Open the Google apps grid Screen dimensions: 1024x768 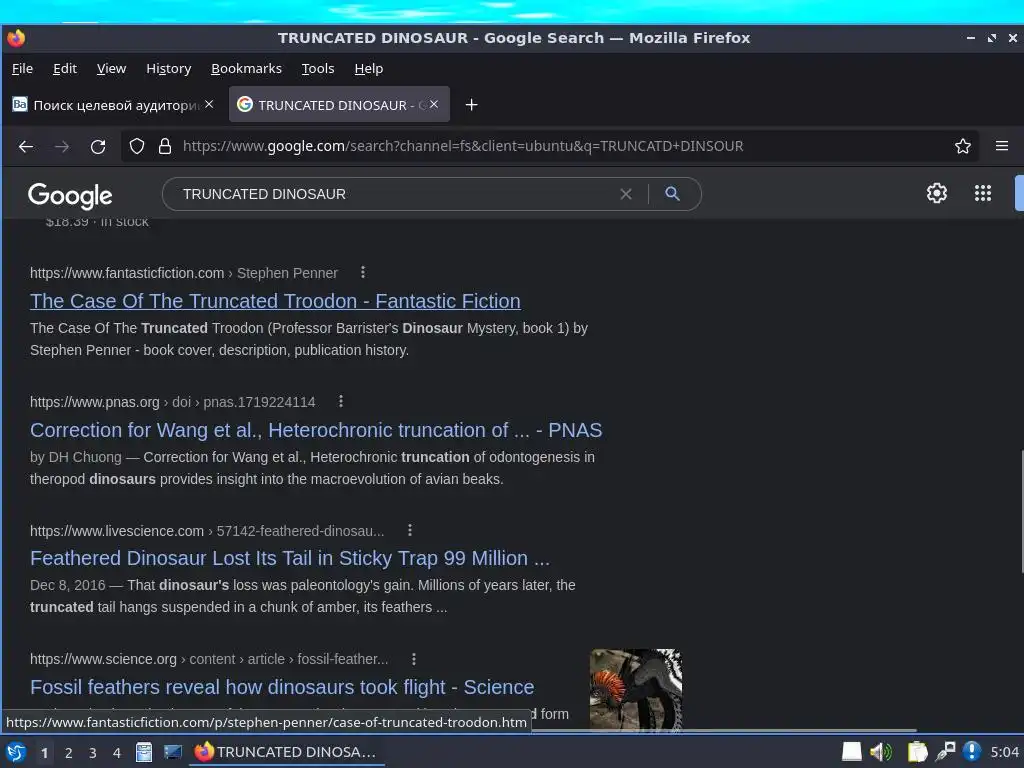tap(983, 193)
